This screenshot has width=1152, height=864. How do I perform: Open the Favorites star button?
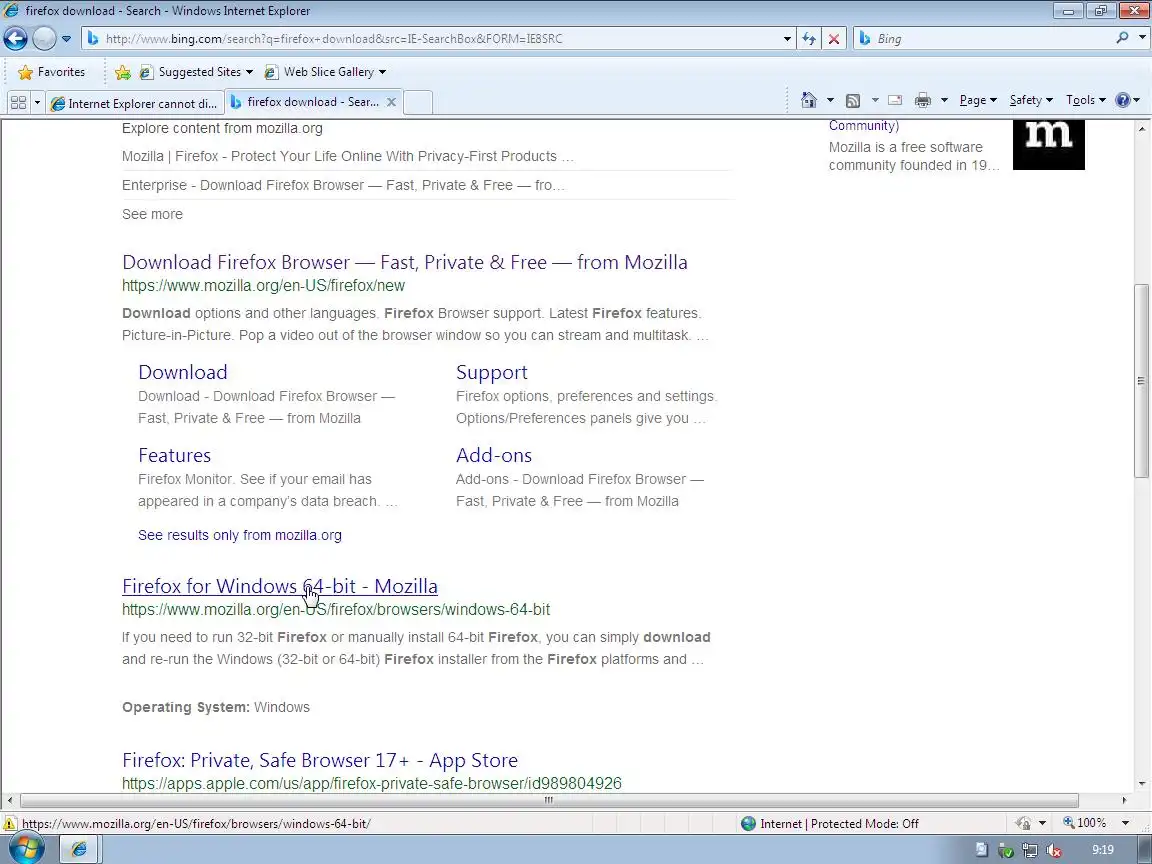coord(51,72)
